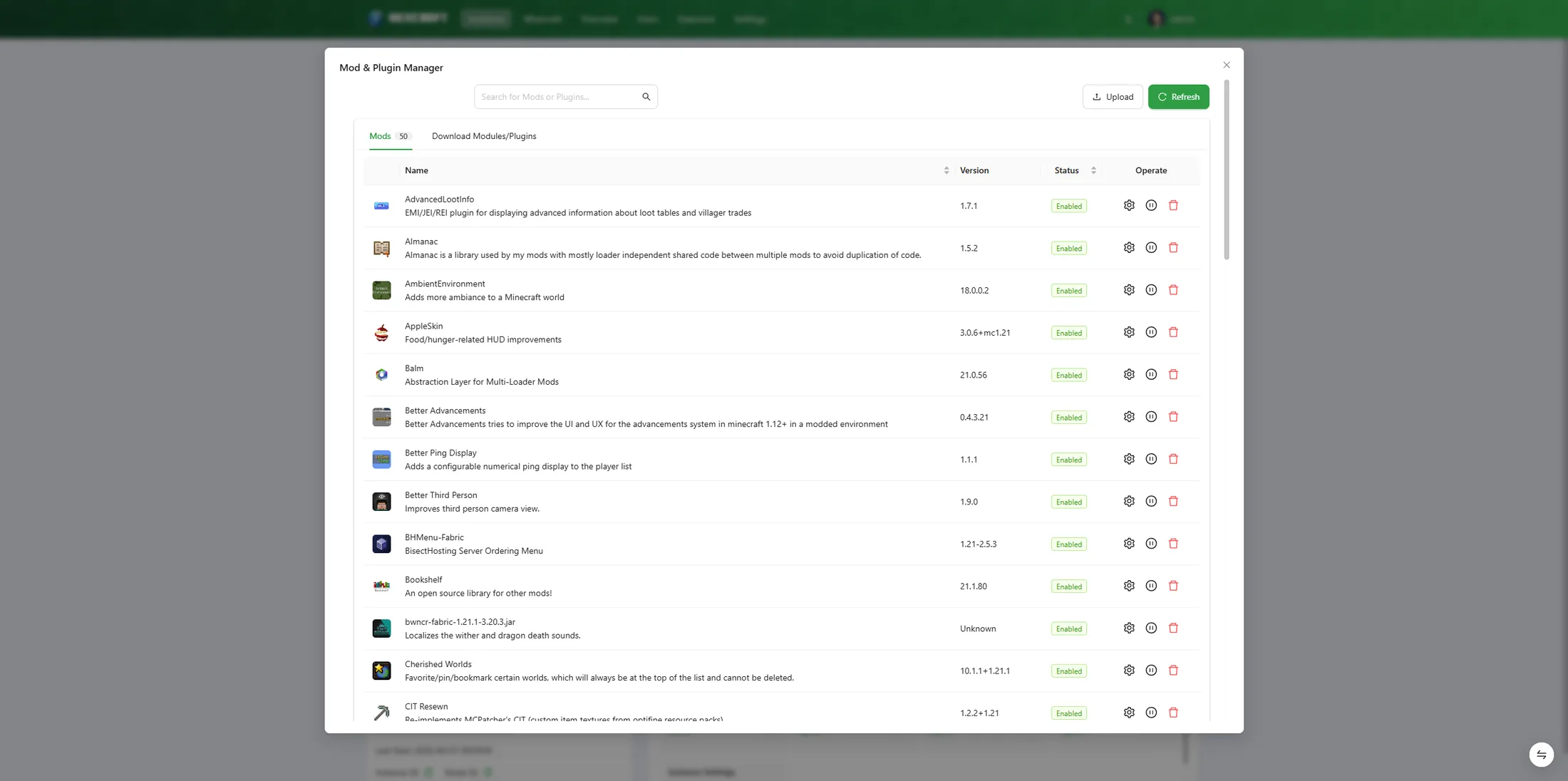This screenshot has height=781, width=1568.
Task: Delete the CIT Resewn mod
Action: 1173,713
